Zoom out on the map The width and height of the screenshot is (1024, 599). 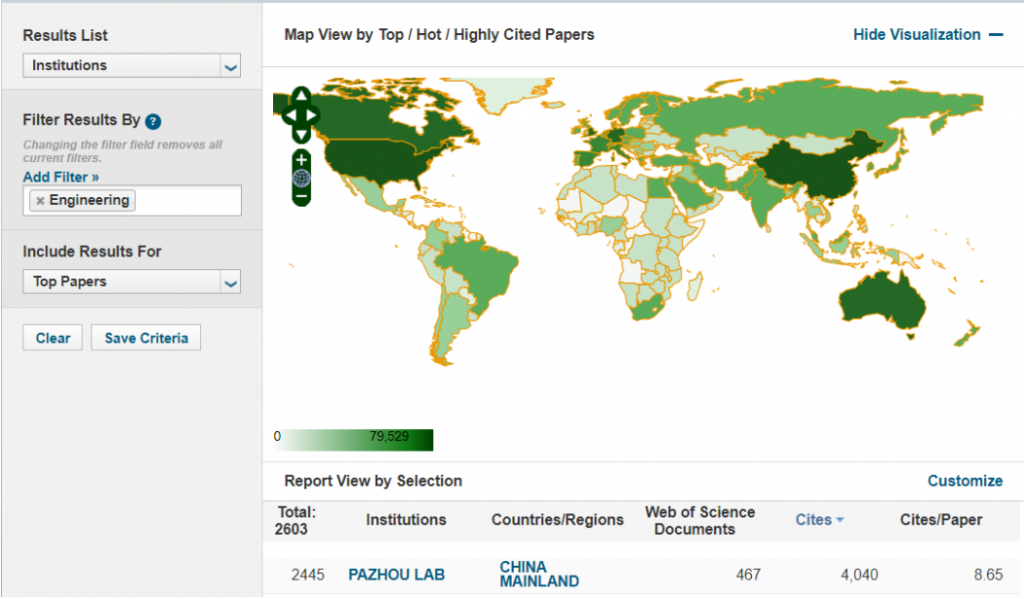(302, 197)
